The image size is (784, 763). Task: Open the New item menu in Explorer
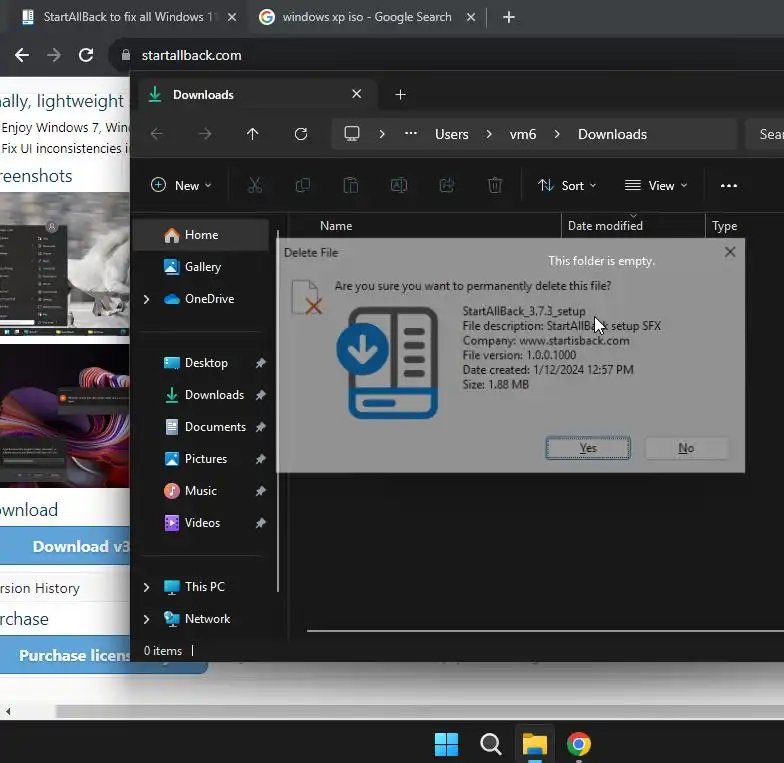tap(181, 186)
